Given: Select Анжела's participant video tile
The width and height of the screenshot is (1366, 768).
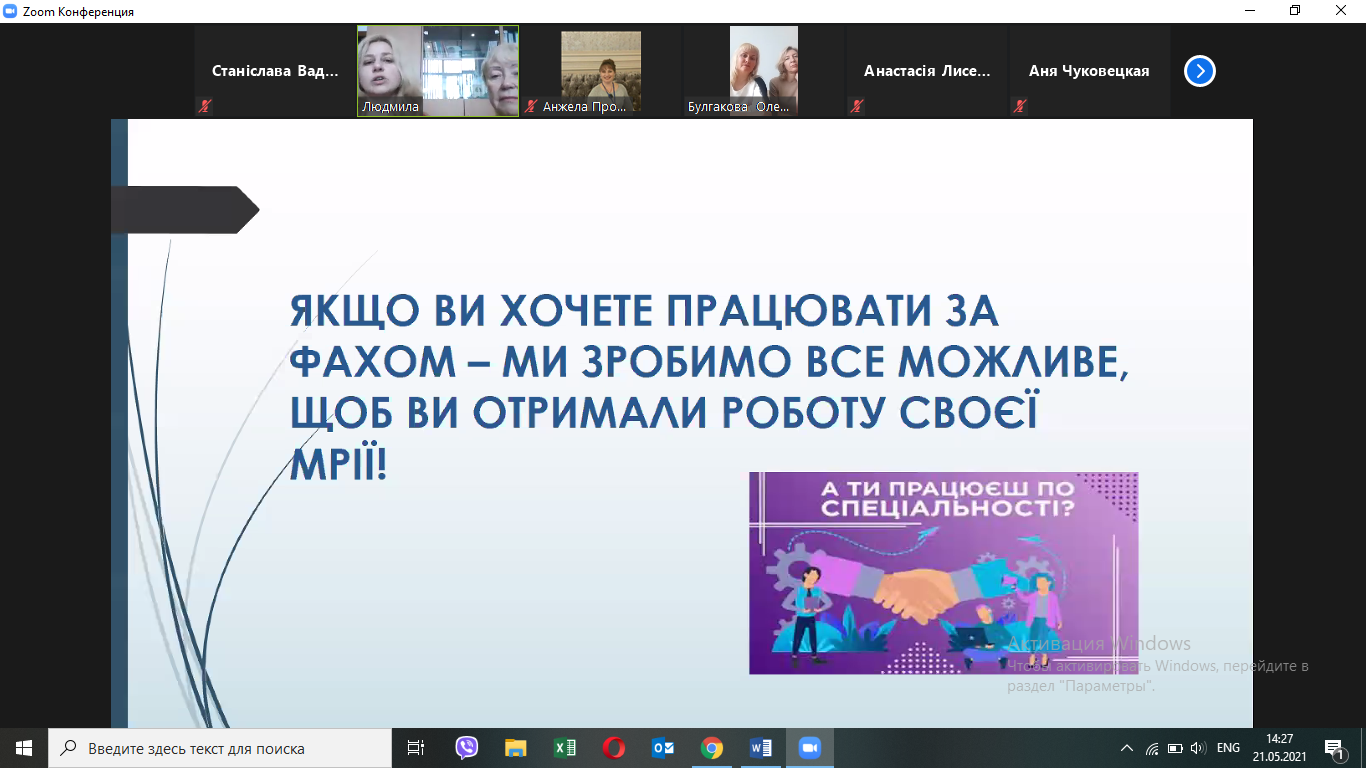Looking at the screenshot, I should (601, 71).
